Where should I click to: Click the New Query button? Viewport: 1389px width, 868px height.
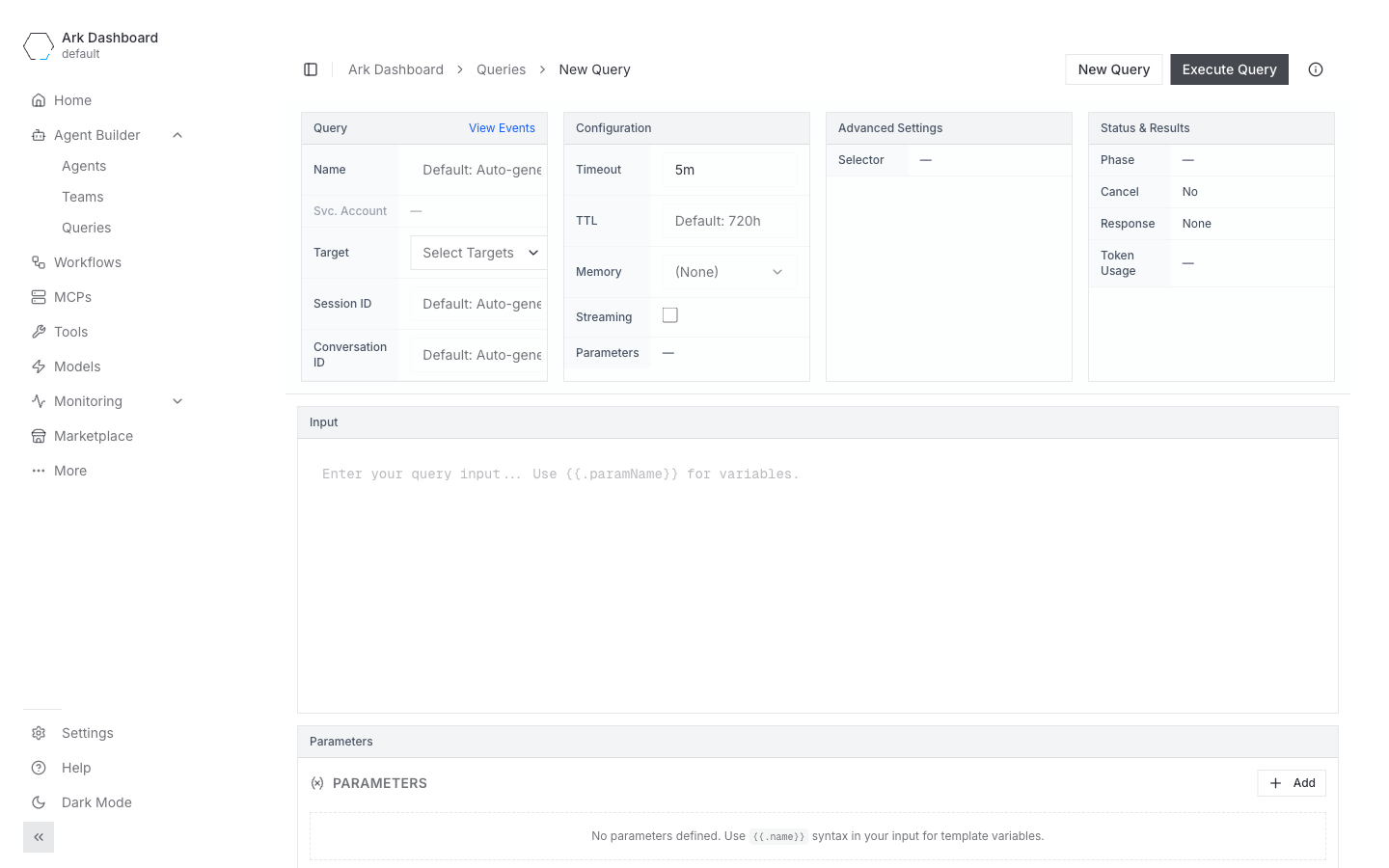pos(1114,69)
